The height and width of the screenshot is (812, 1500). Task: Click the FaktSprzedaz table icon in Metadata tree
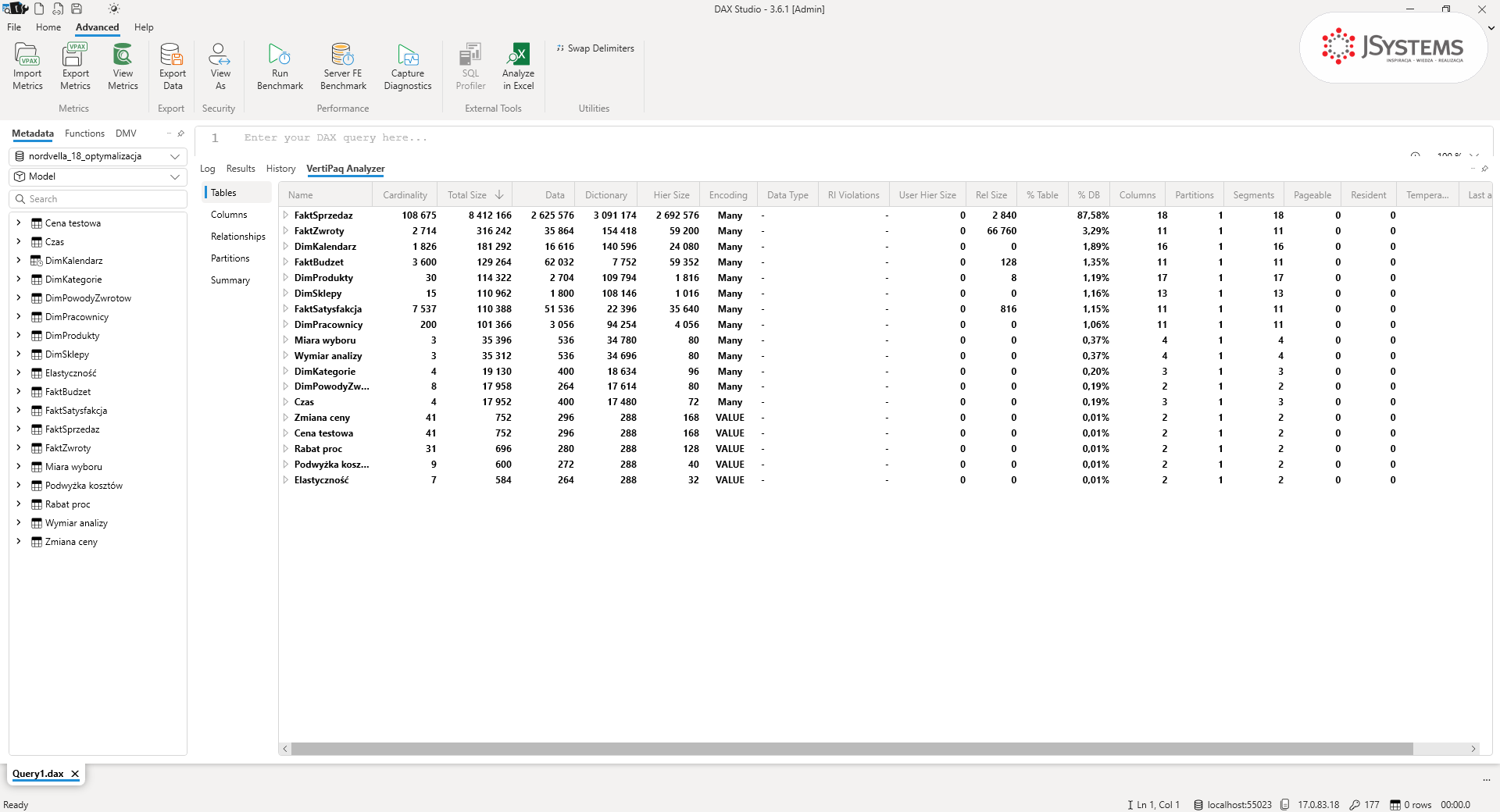pos(37,429)
